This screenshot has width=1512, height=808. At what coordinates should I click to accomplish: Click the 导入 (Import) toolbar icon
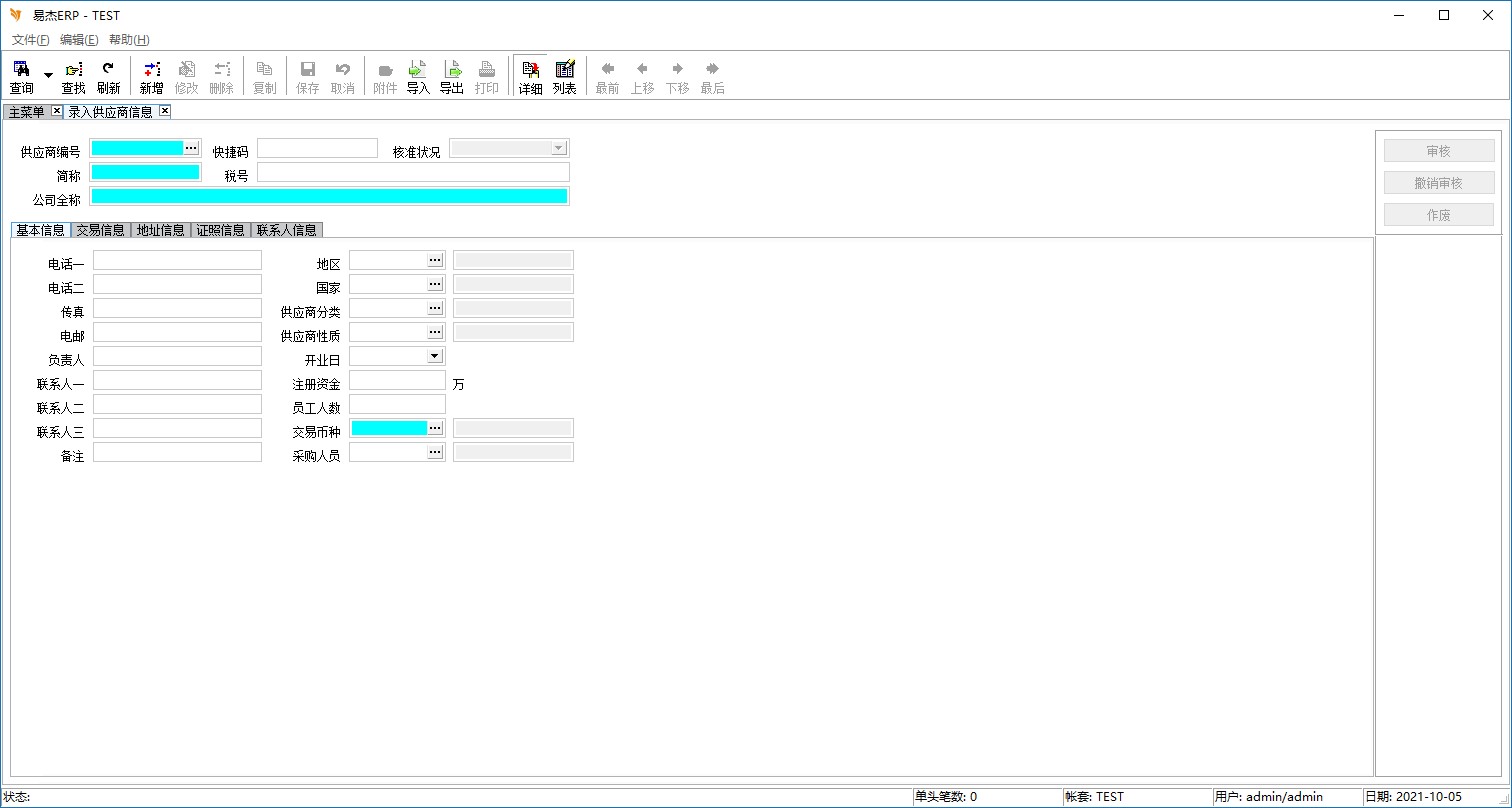[x=418, y=77]
